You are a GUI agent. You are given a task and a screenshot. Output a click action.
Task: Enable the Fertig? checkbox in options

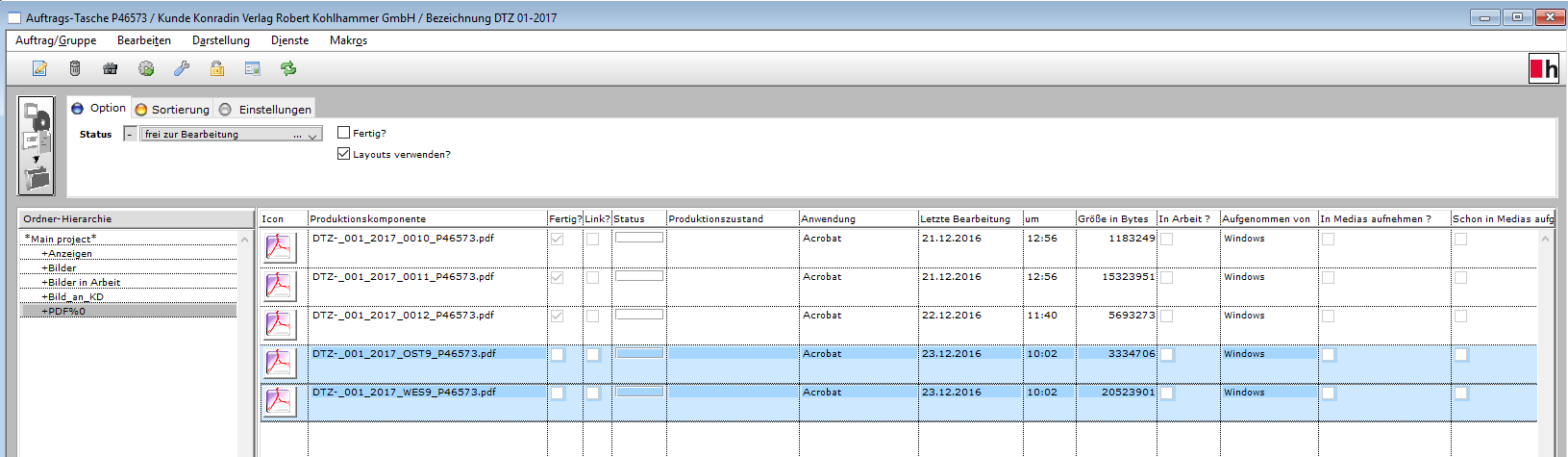point(344,133)
